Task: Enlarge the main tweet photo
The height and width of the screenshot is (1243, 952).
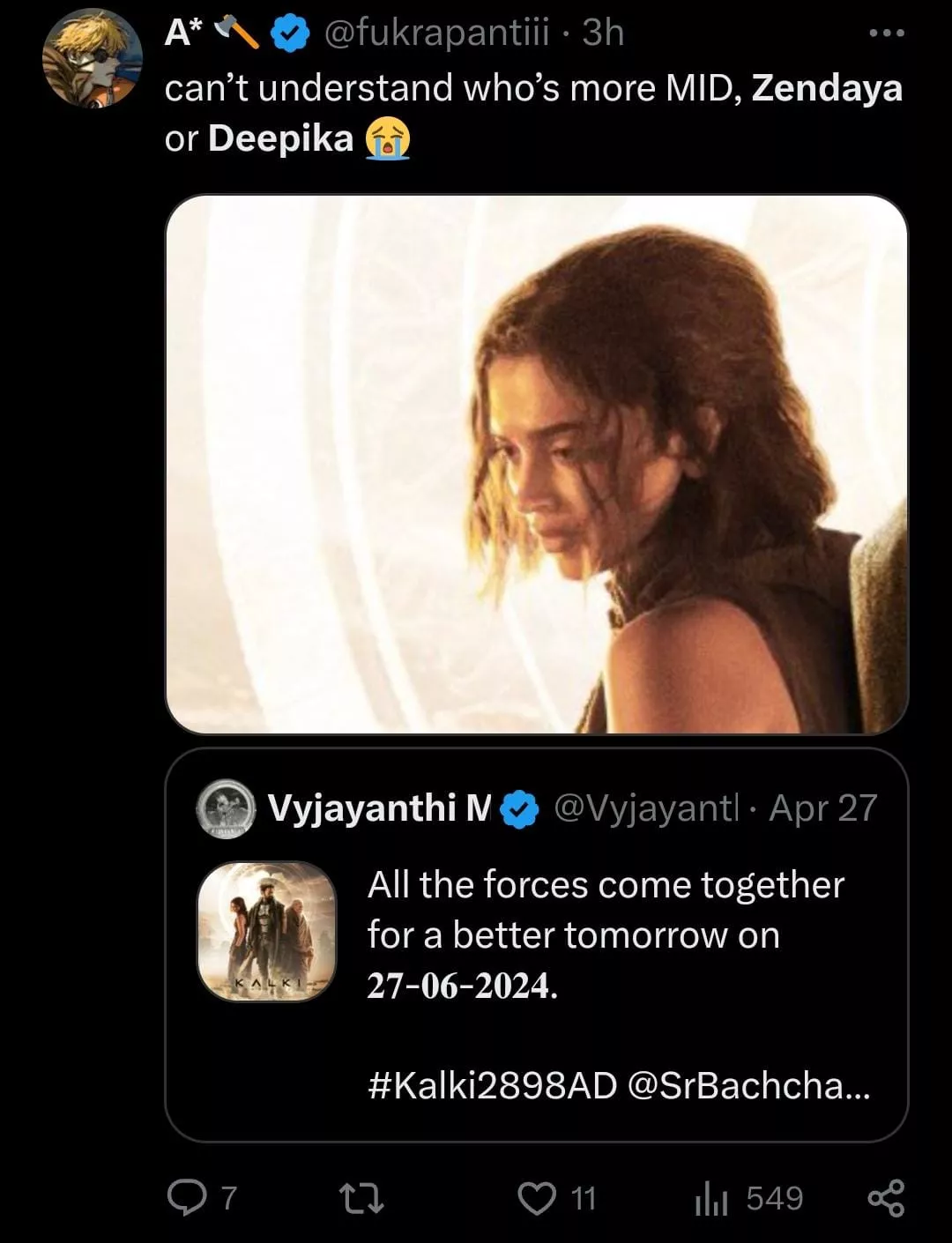Action: click(x=536, y=464)
